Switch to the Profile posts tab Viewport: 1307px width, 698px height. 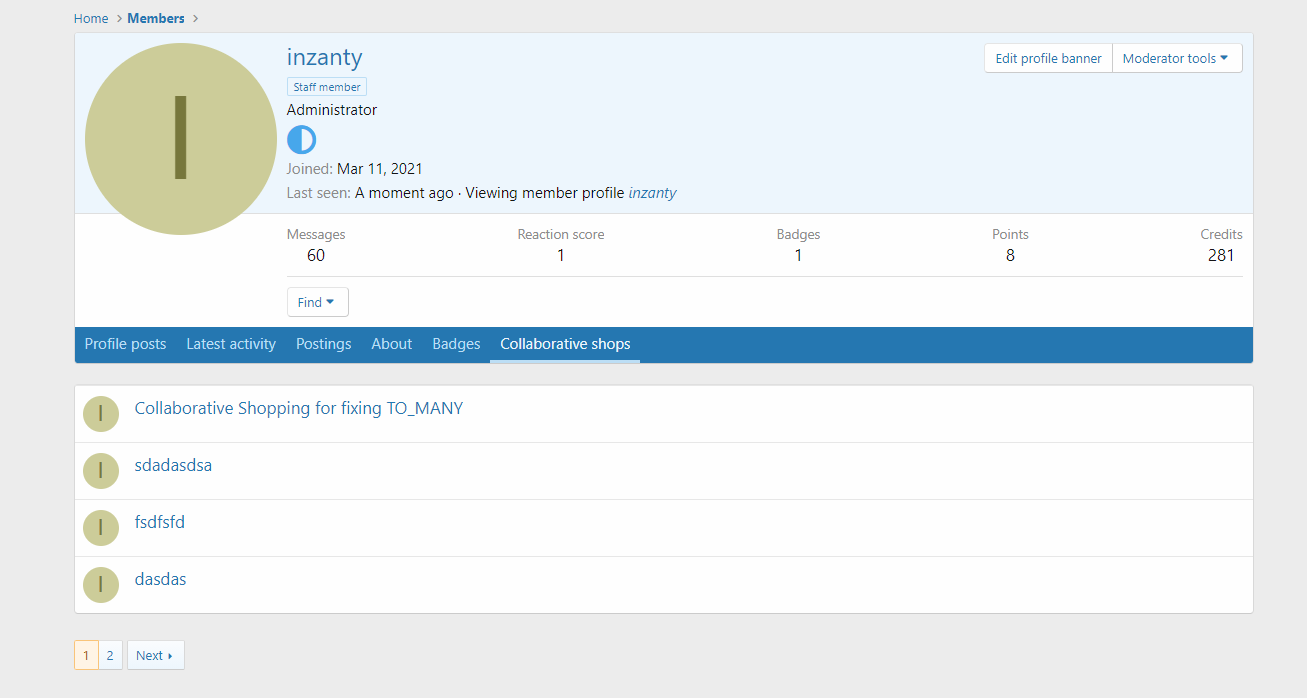tap(125, 344)
